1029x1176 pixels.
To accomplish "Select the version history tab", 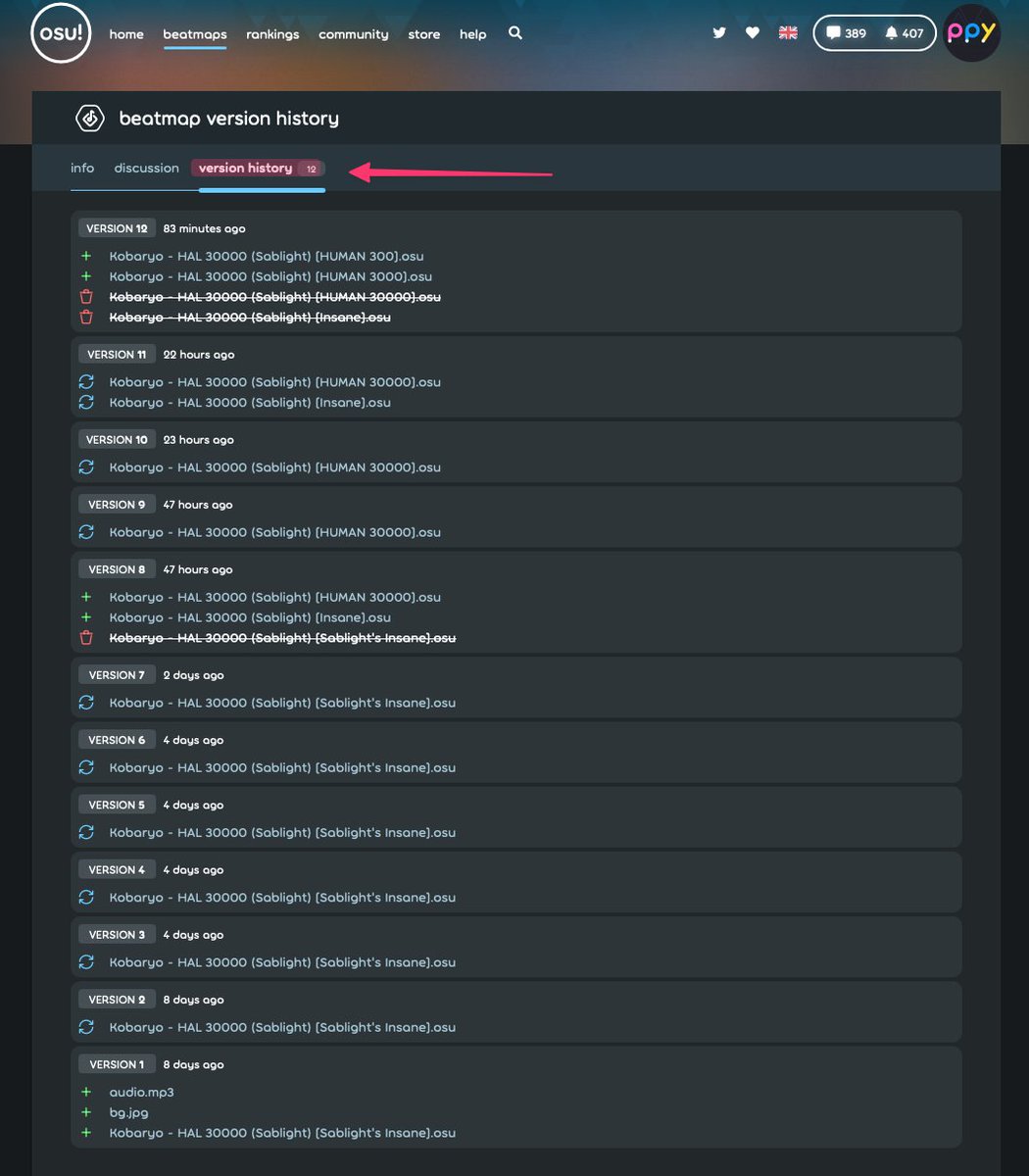I will [x=259, y=169].
